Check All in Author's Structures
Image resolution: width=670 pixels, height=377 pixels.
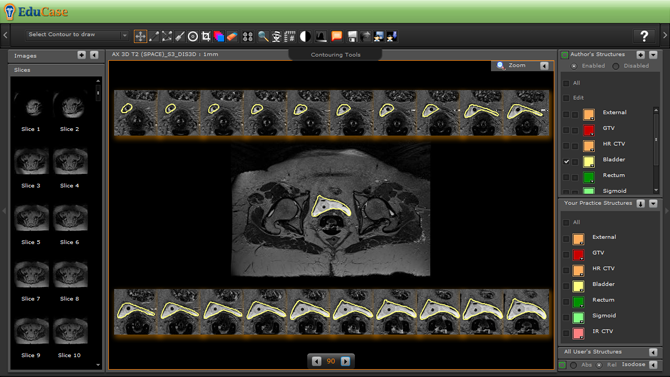[566, 83]
